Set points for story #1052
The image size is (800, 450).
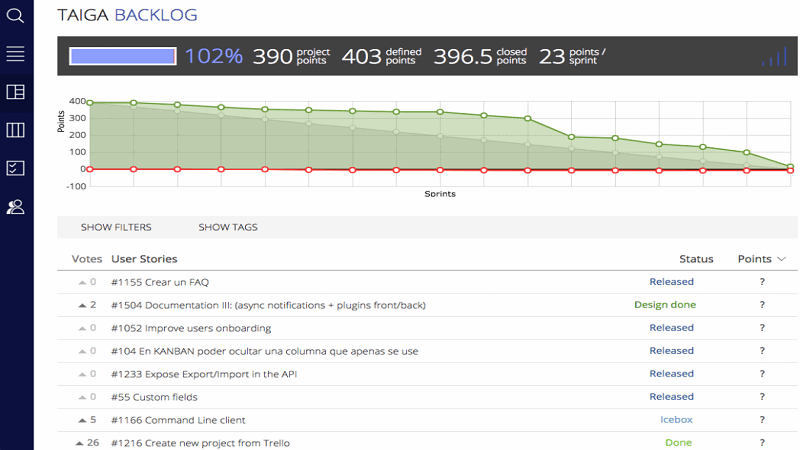[x=762, y=328]
